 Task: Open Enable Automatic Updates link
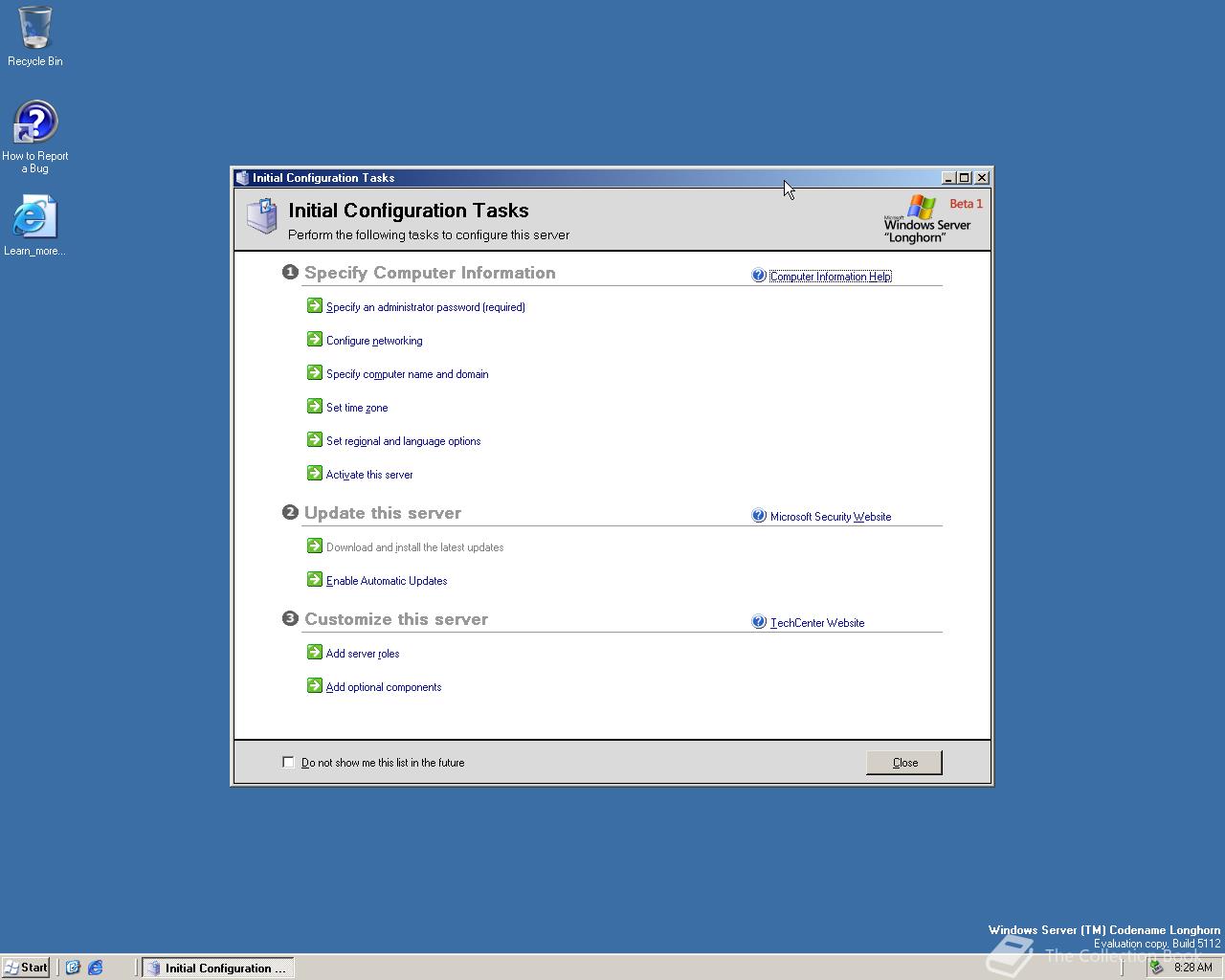coord(387,581)
